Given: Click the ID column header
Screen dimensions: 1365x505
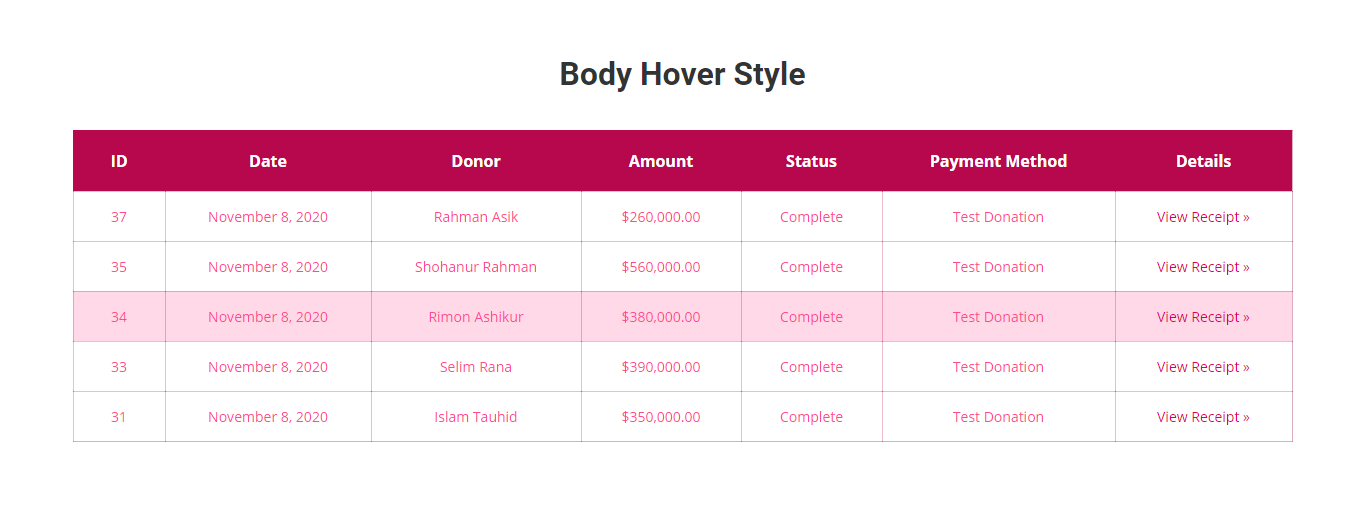Looking at the screenshot, I should (x=119, y=161).
